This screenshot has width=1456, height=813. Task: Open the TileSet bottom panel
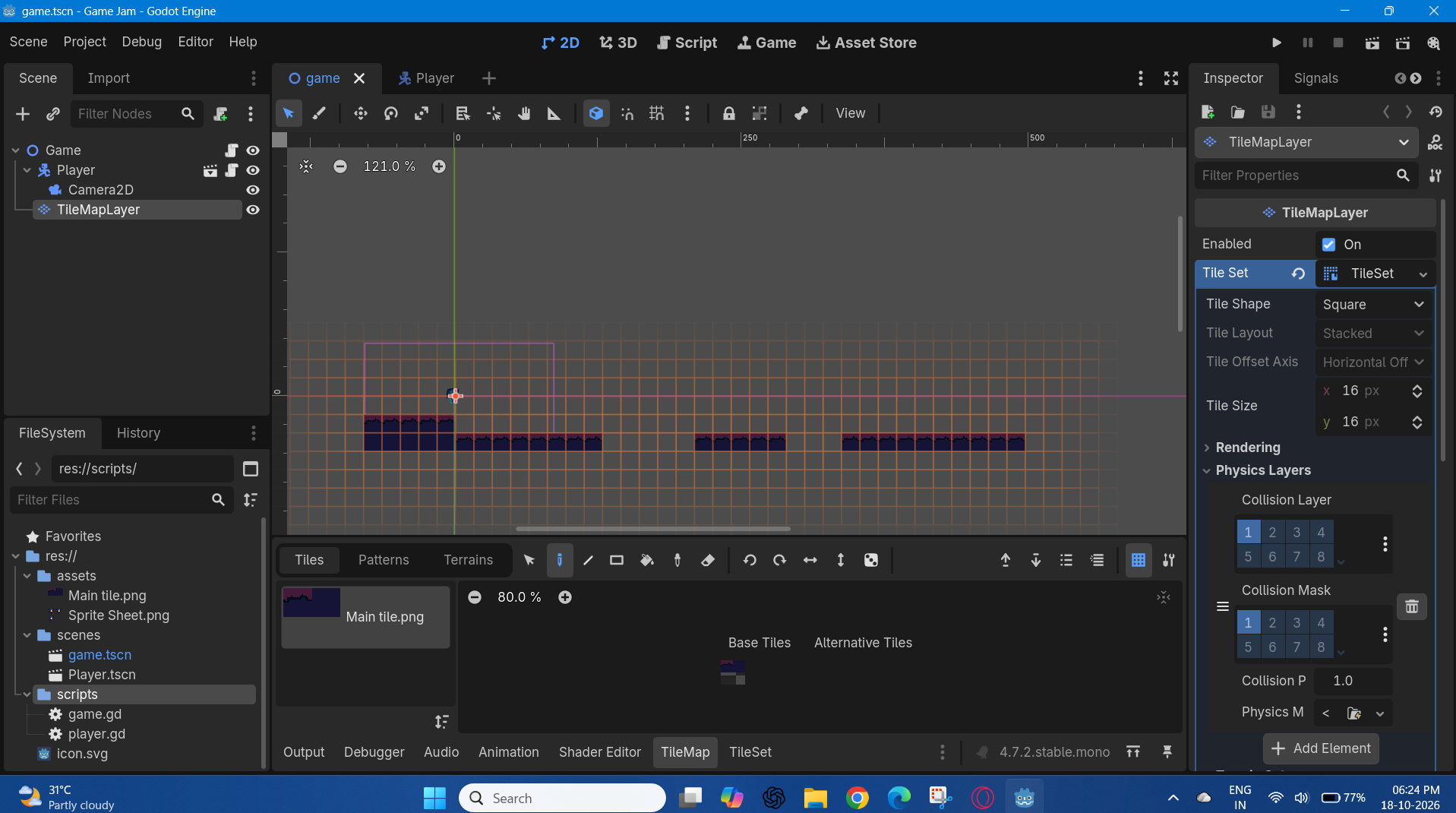(750, 752)
